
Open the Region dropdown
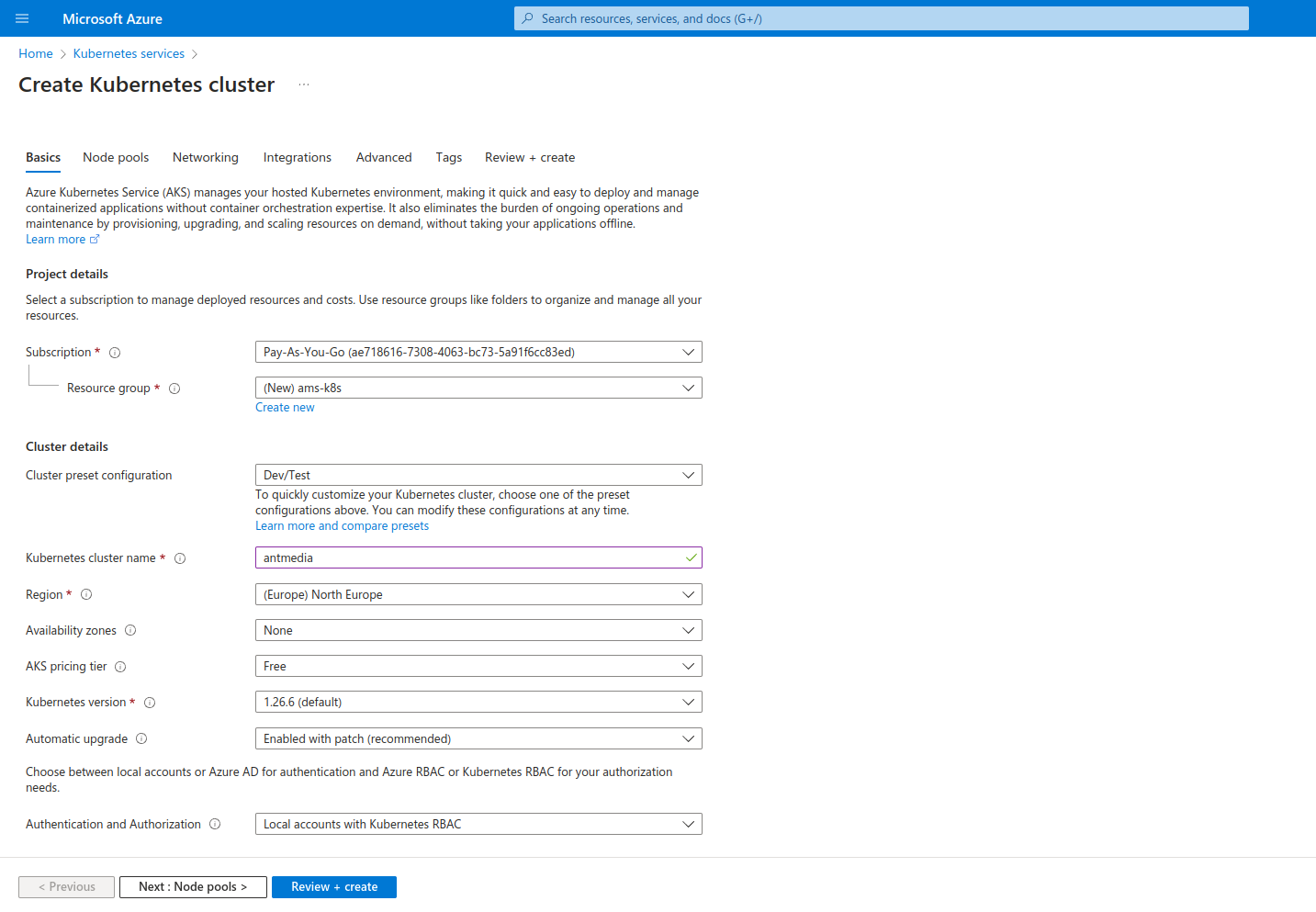click(x=478, y=594)
